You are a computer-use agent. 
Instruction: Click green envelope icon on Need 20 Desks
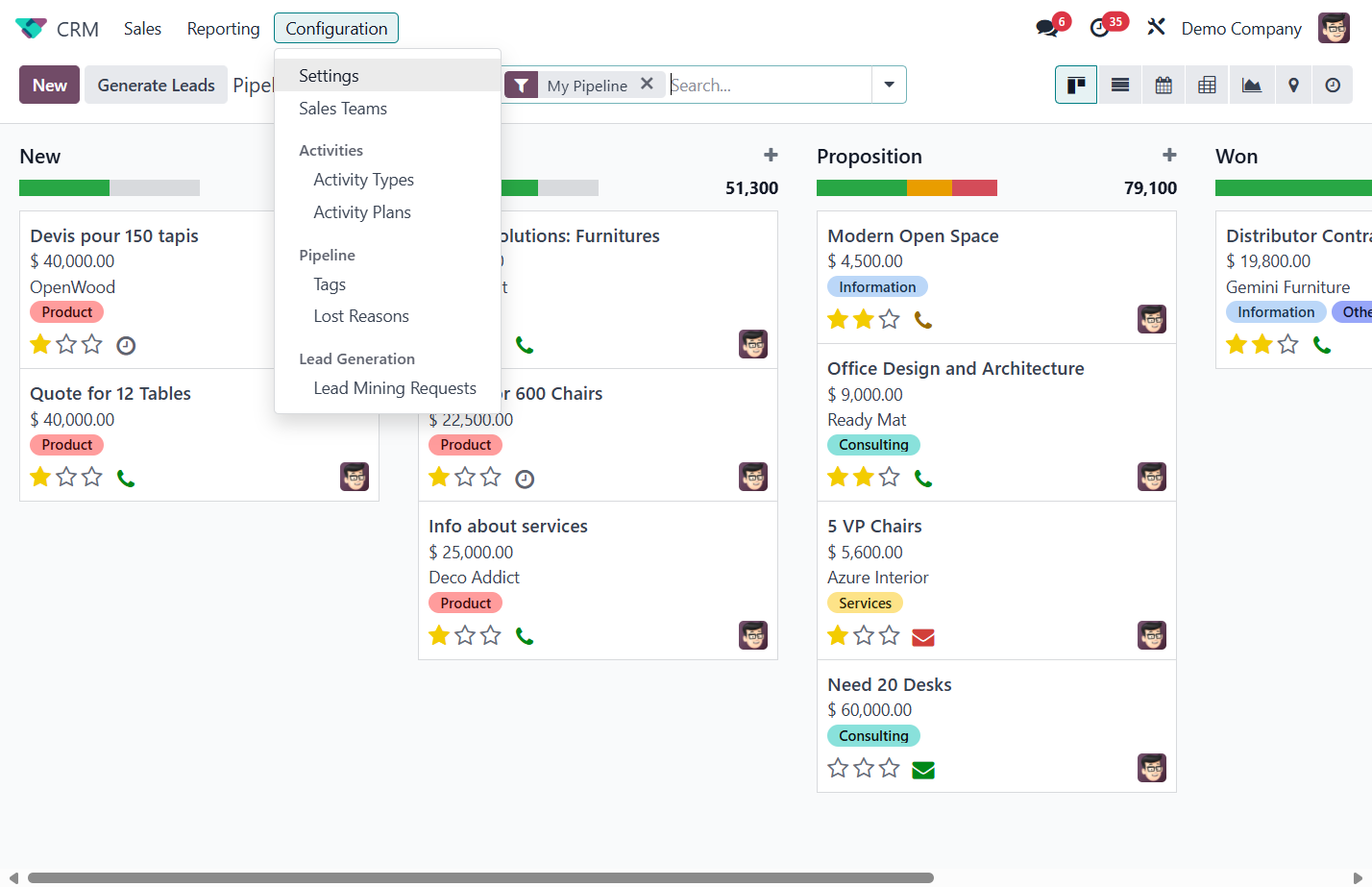tap(923, 770)
